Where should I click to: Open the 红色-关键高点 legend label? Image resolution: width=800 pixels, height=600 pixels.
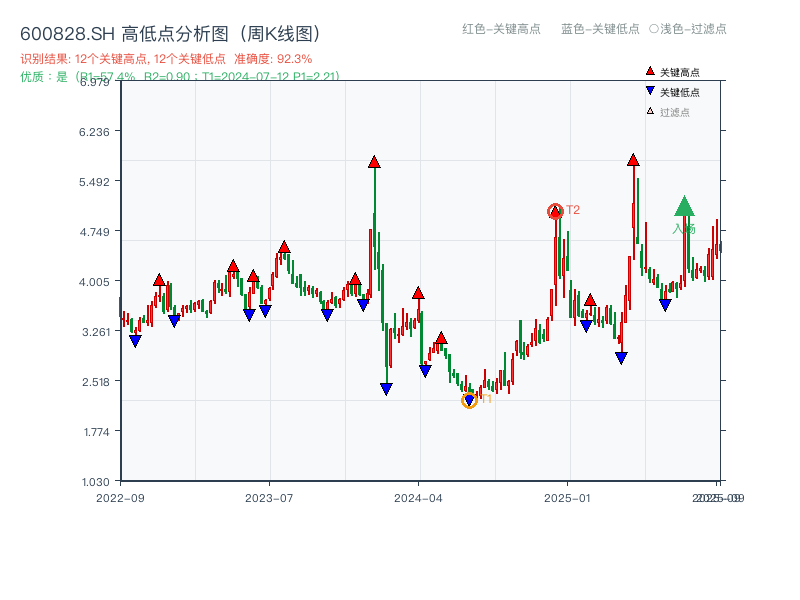pyautogui.click(x=500, y=30)
